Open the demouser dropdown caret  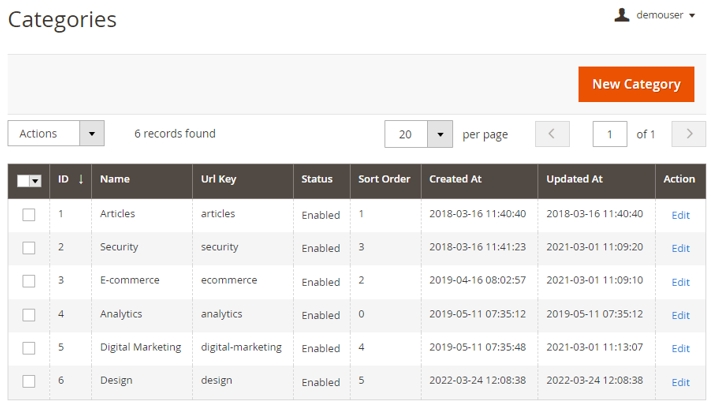coord(692,15)
